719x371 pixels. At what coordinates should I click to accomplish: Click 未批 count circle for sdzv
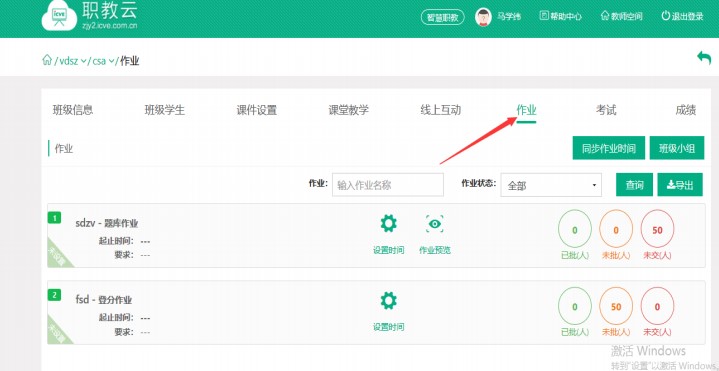616,230
